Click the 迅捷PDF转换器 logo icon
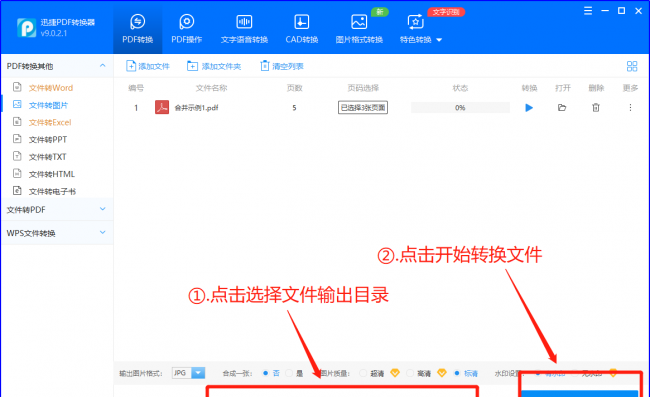The height and width of the screenshot is (397, 650). (27, 27)
